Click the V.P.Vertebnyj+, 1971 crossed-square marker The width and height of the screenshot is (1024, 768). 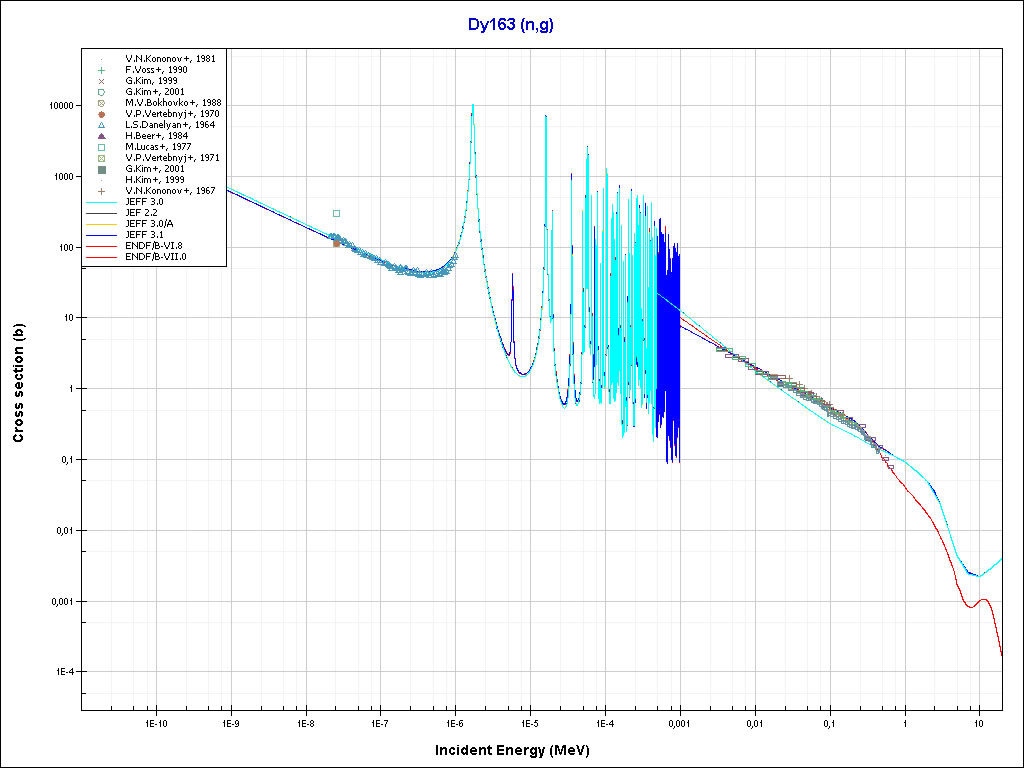tap(102, 158)
